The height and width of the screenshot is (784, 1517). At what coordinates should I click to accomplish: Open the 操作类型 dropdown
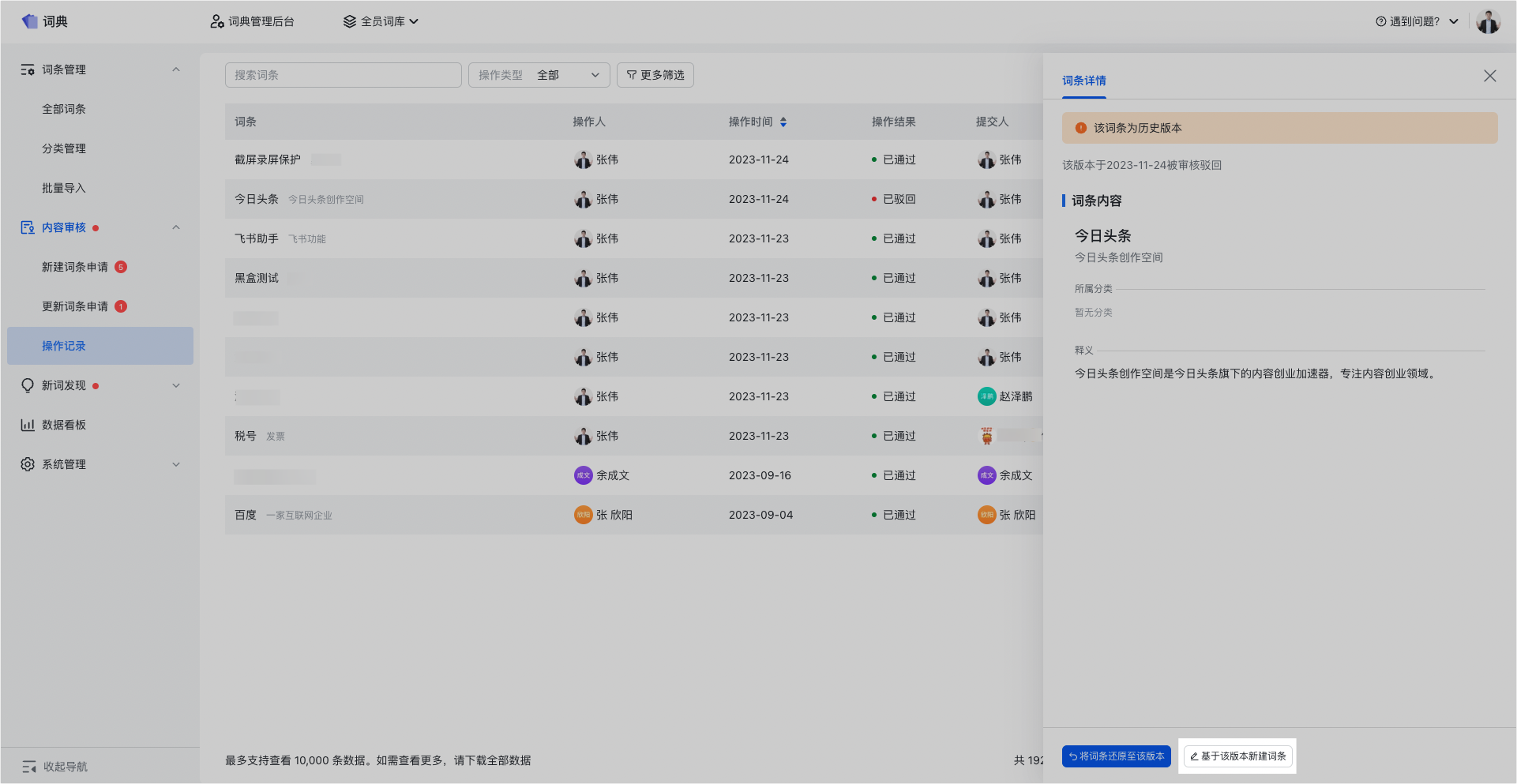[x=539, y=75]
